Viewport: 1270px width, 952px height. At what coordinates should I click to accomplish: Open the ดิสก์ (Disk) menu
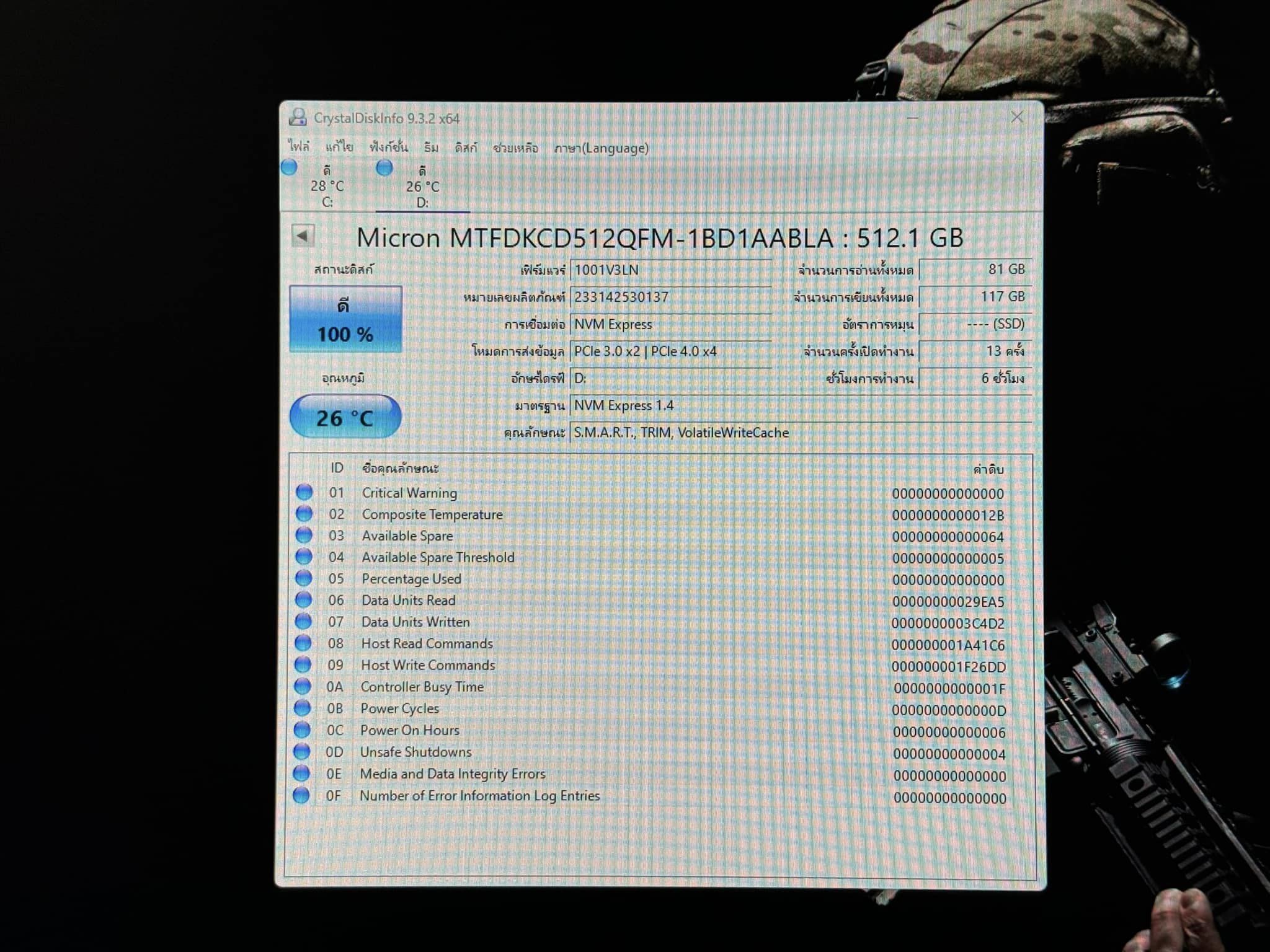click(x=466, y=148)
